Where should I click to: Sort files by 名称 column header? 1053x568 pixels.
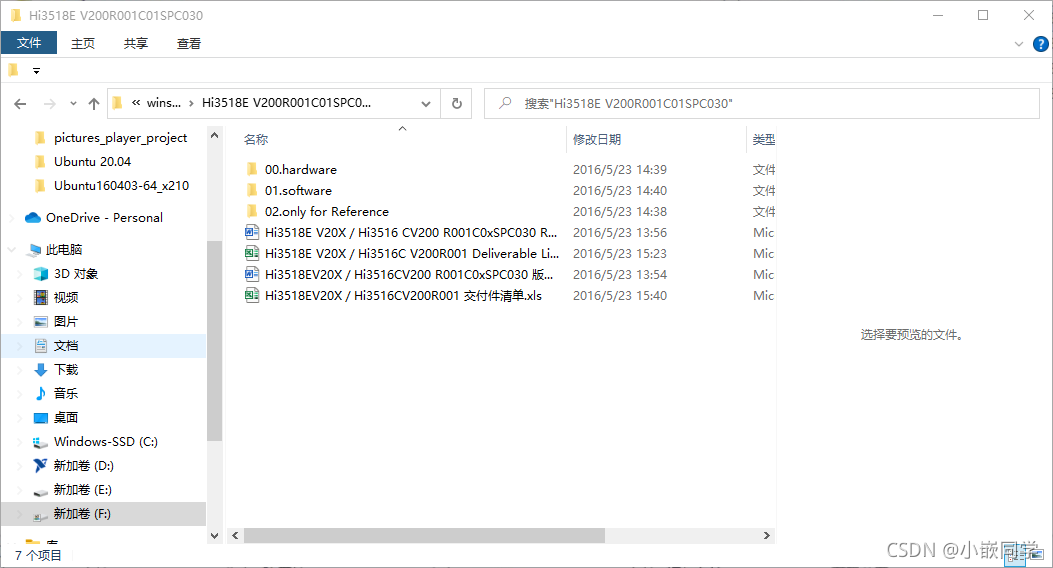tap(256, 140)
